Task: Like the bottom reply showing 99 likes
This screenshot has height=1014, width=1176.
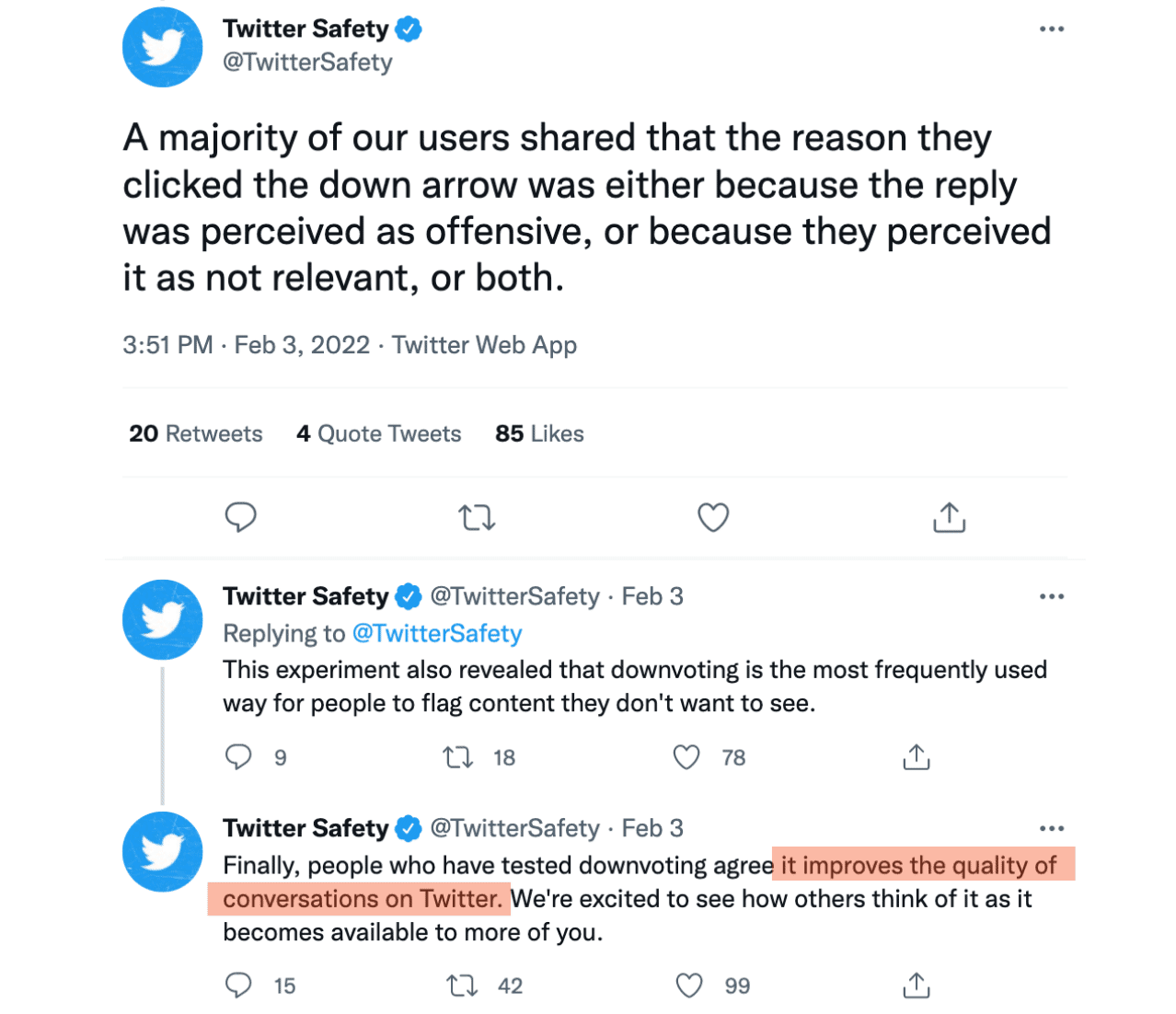Action: (x=687, y=985)
